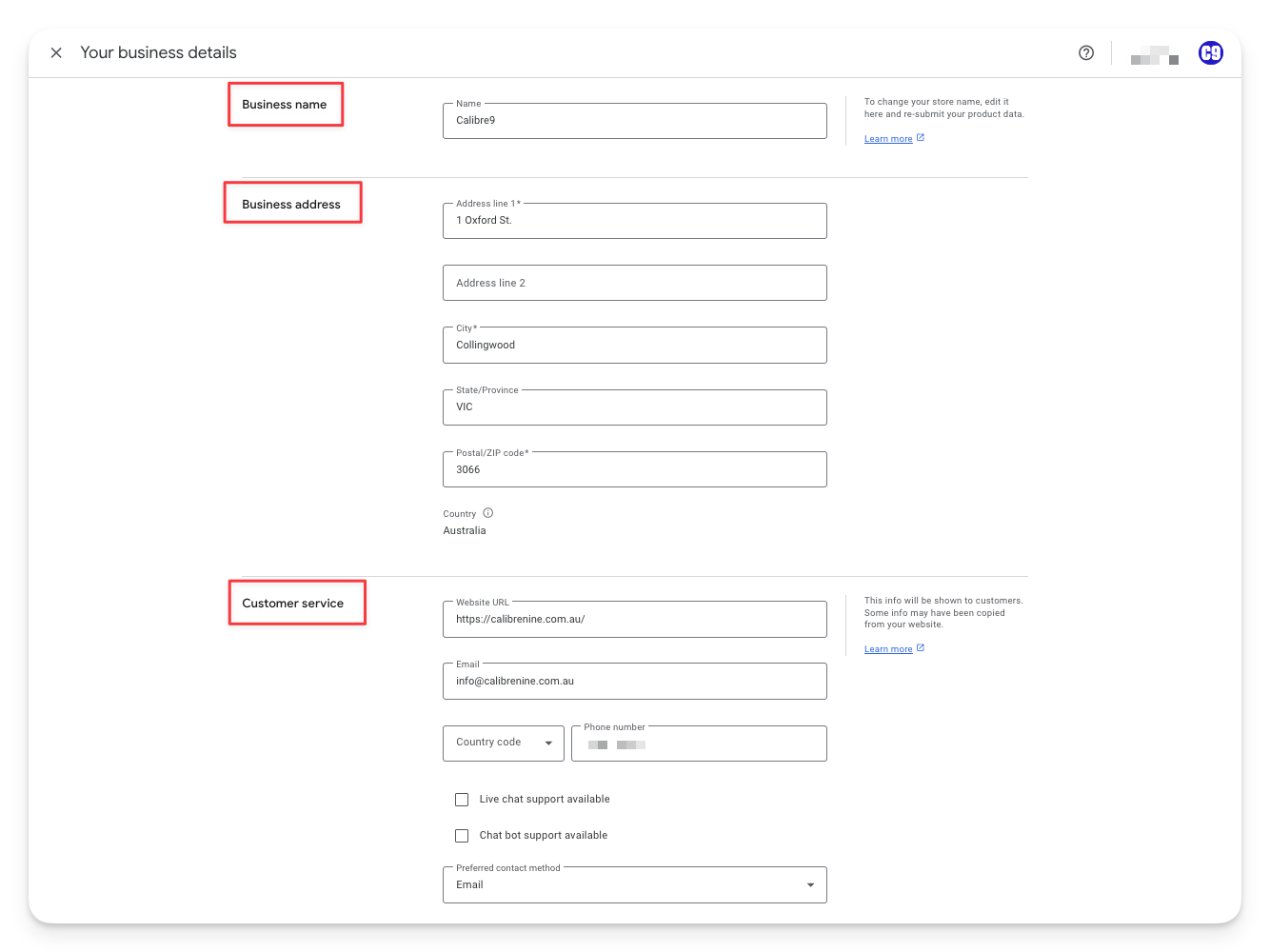Click the Website URL field
The image size is (1270, 952).
[634, 620]
